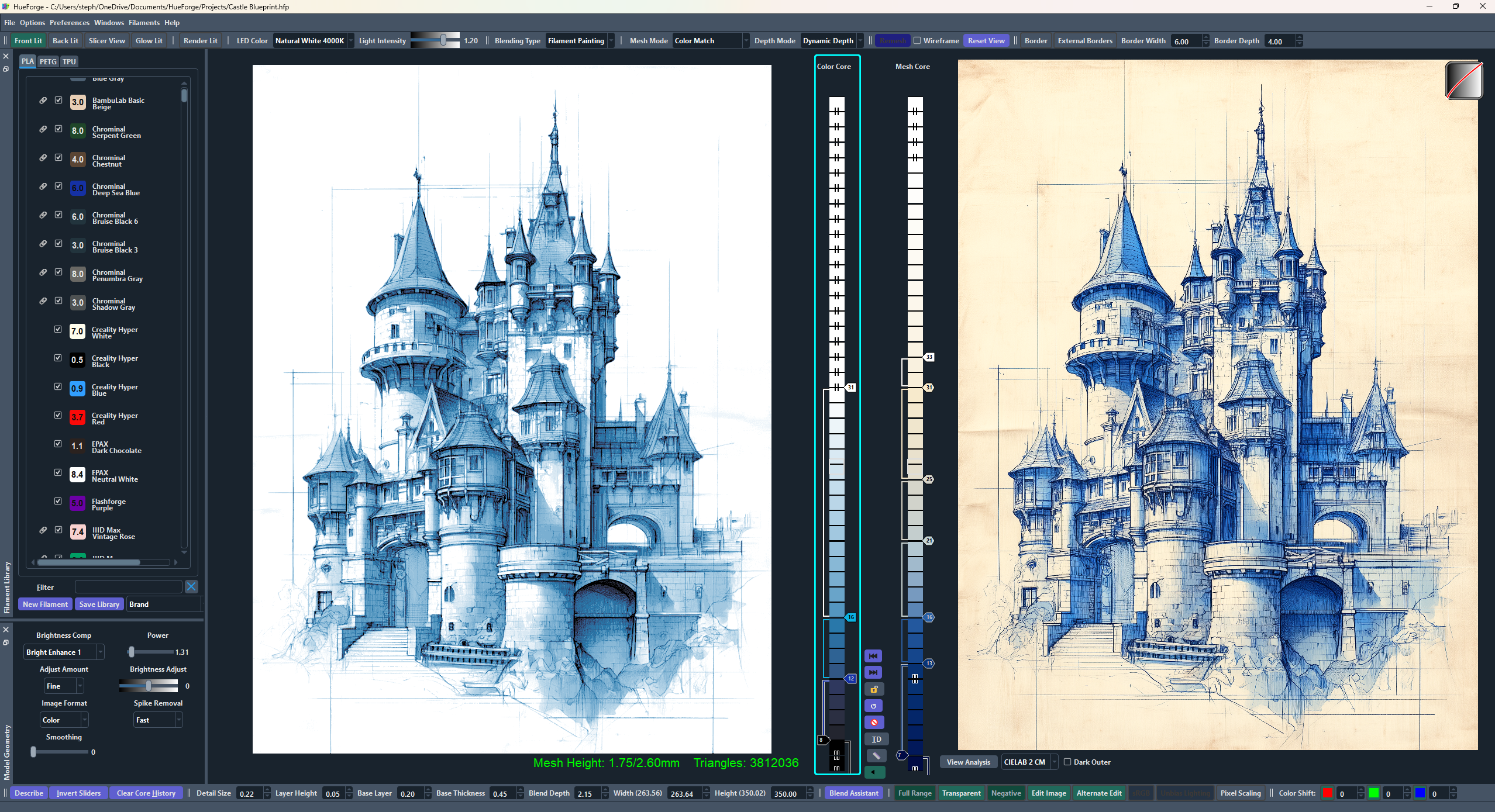The height and width of the screenshot is (812, 1495).
Task: Click the skip-to-end forward icon button
Action: tap(873, 672)
